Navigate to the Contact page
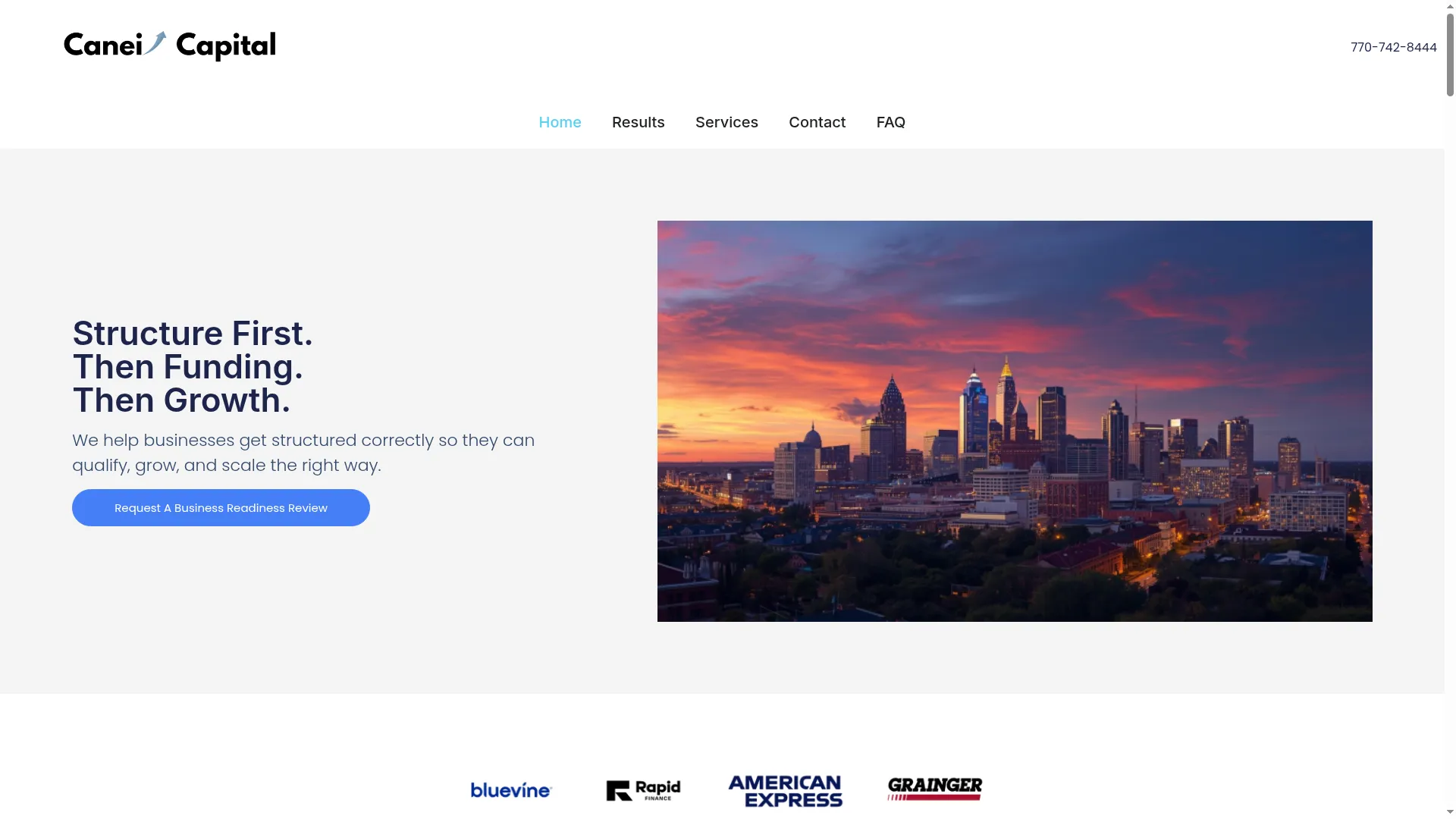The width and height of the screenshot is (1456, 819). click(817, 122)
